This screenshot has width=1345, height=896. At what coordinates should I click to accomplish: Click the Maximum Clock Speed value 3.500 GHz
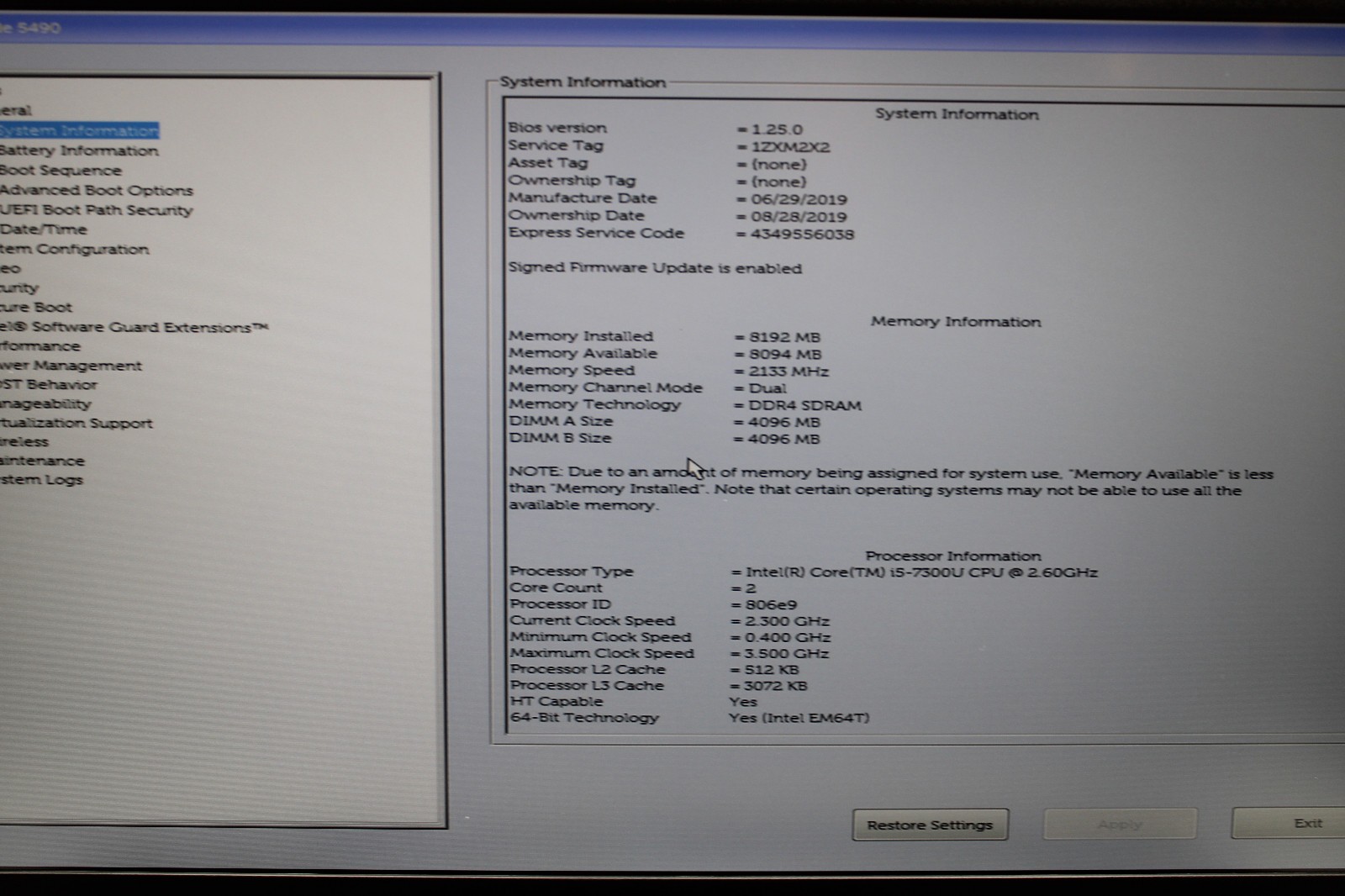coord(787,654)
